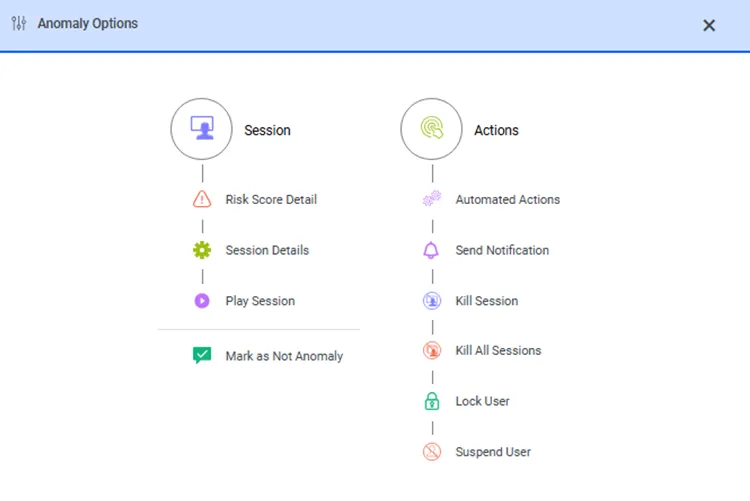Screen dimensions: 750x501
Task: Click the green checkmark Mark as Not Anomaly icon
Action: point(202,356)
